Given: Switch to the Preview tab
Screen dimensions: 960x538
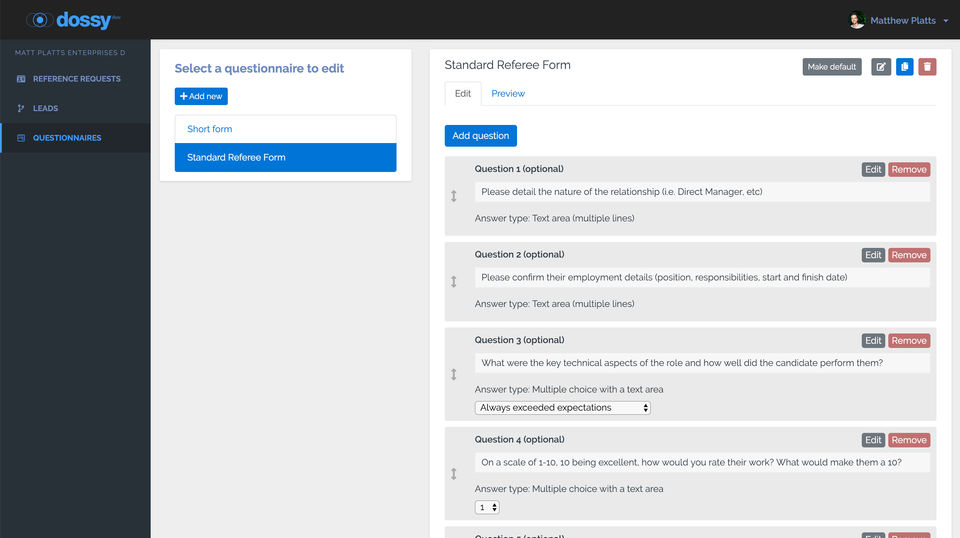Looking at the screenshot, I should click(x=508, y=94).
